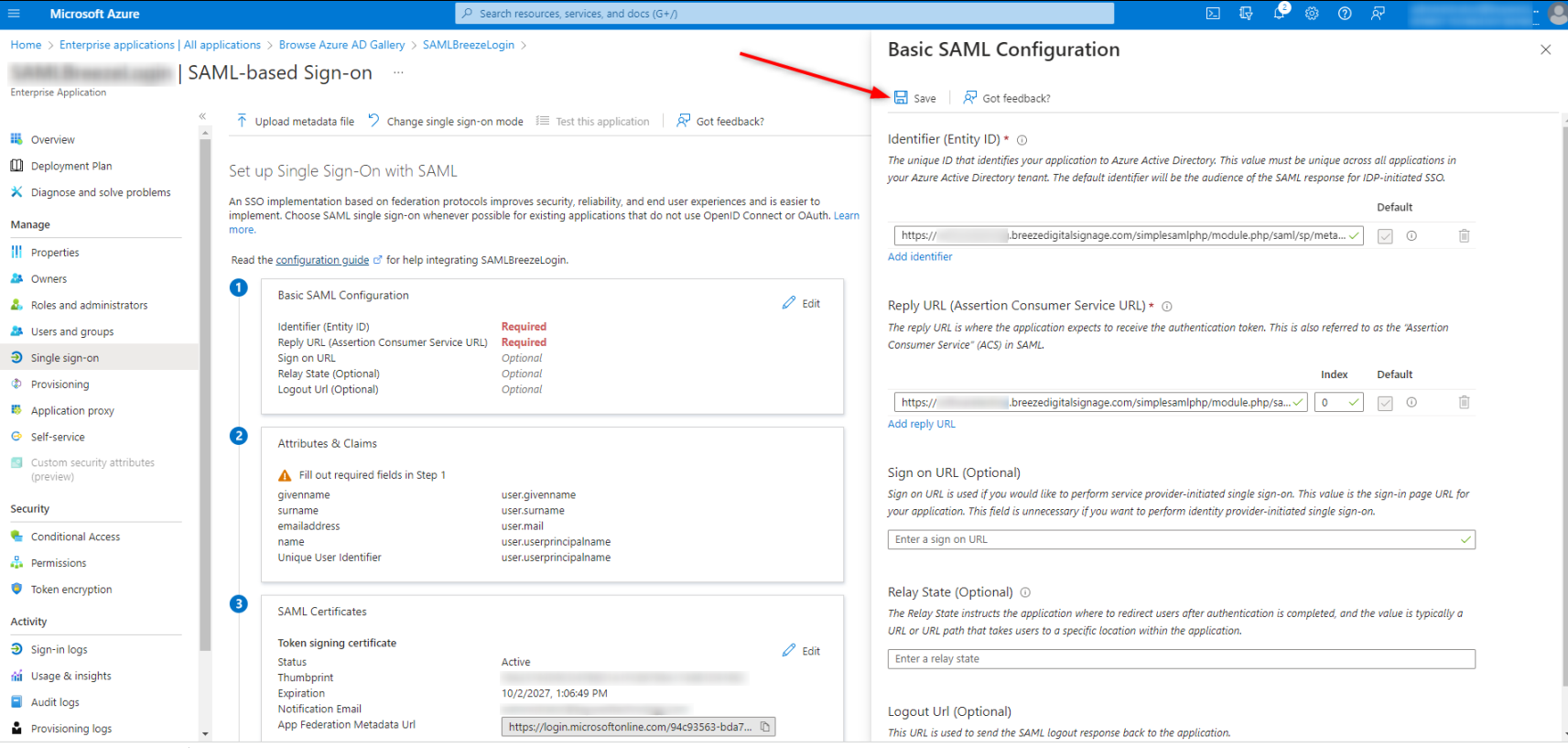Open the top bar feedback icon
Image resolution: width=1568 pixels, height=748 pixels.
pos(1378,14)
